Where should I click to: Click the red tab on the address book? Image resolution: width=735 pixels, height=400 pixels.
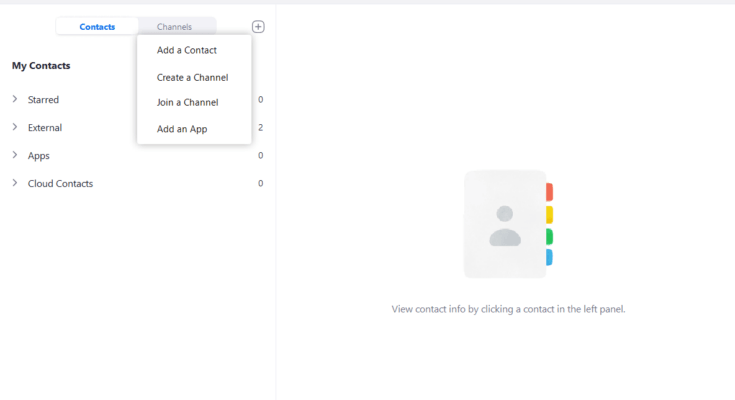[x=549, y=192]
